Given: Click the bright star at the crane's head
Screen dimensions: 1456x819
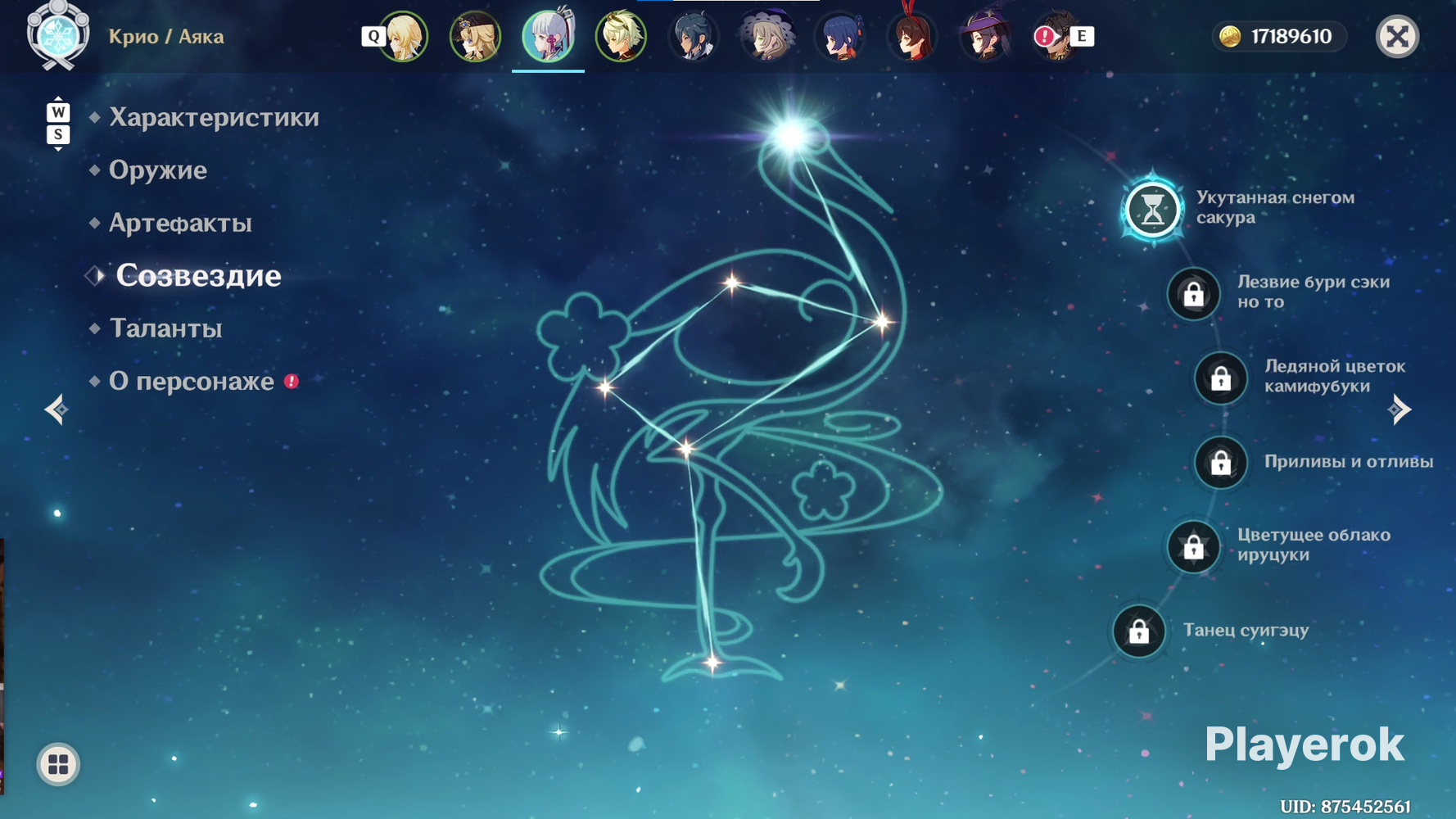Looking at the screenshot, I should tap(791, 136).
